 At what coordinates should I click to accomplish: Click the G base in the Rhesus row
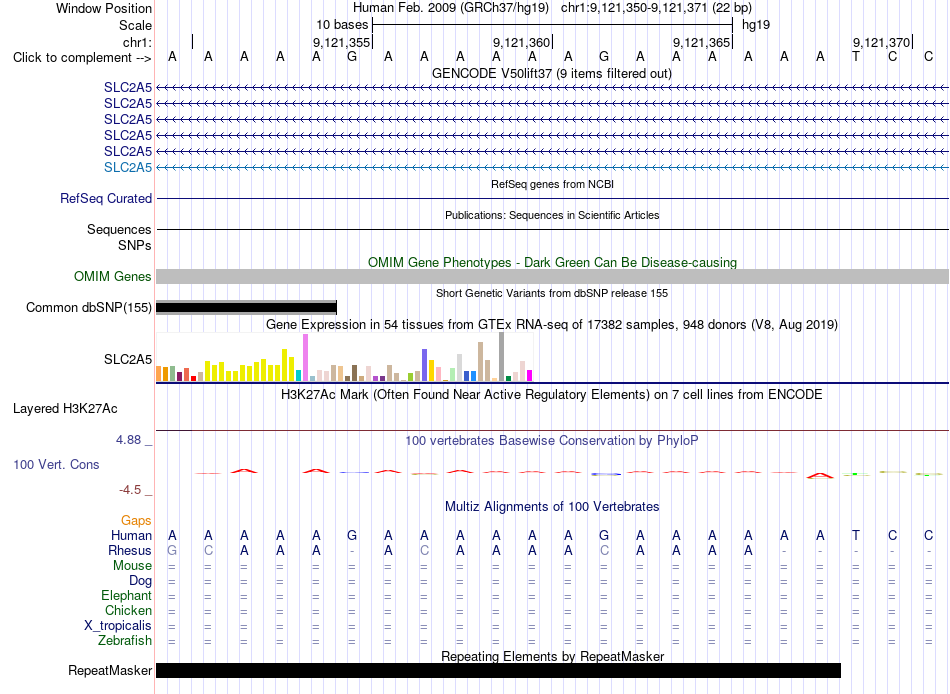point(172,550)
